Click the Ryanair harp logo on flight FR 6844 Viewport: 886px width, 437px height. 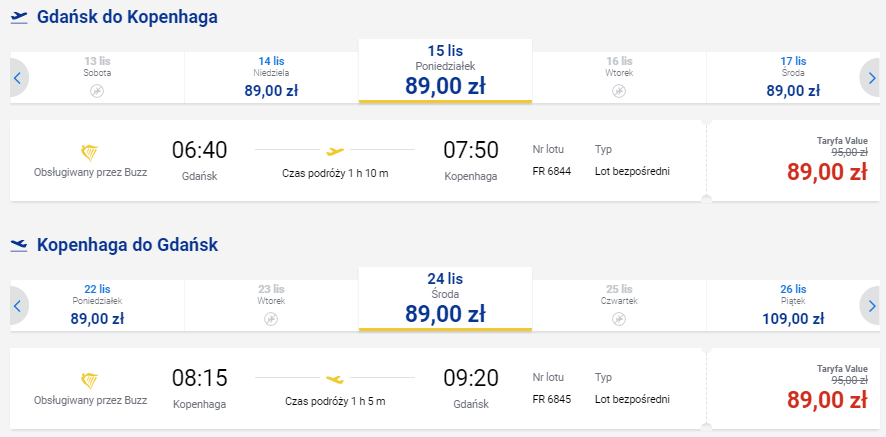point(90,153)
